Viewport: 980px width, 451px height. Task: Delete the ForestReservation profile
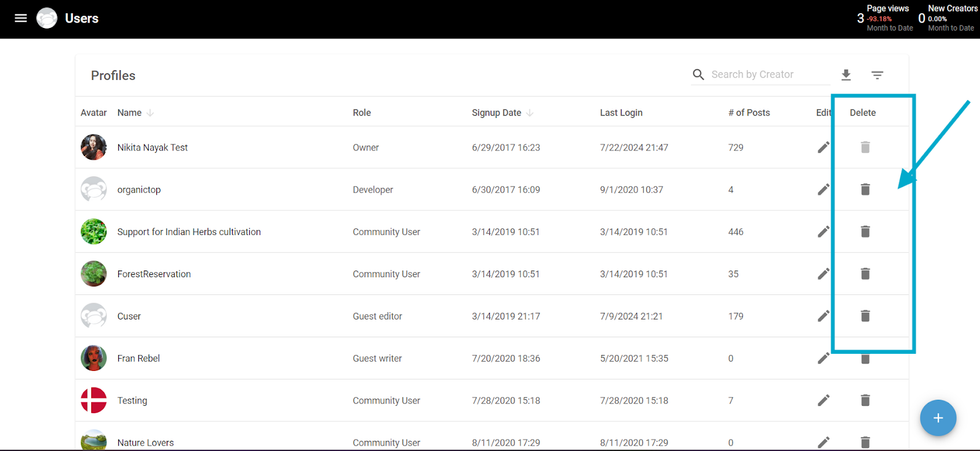click(865, 273)
